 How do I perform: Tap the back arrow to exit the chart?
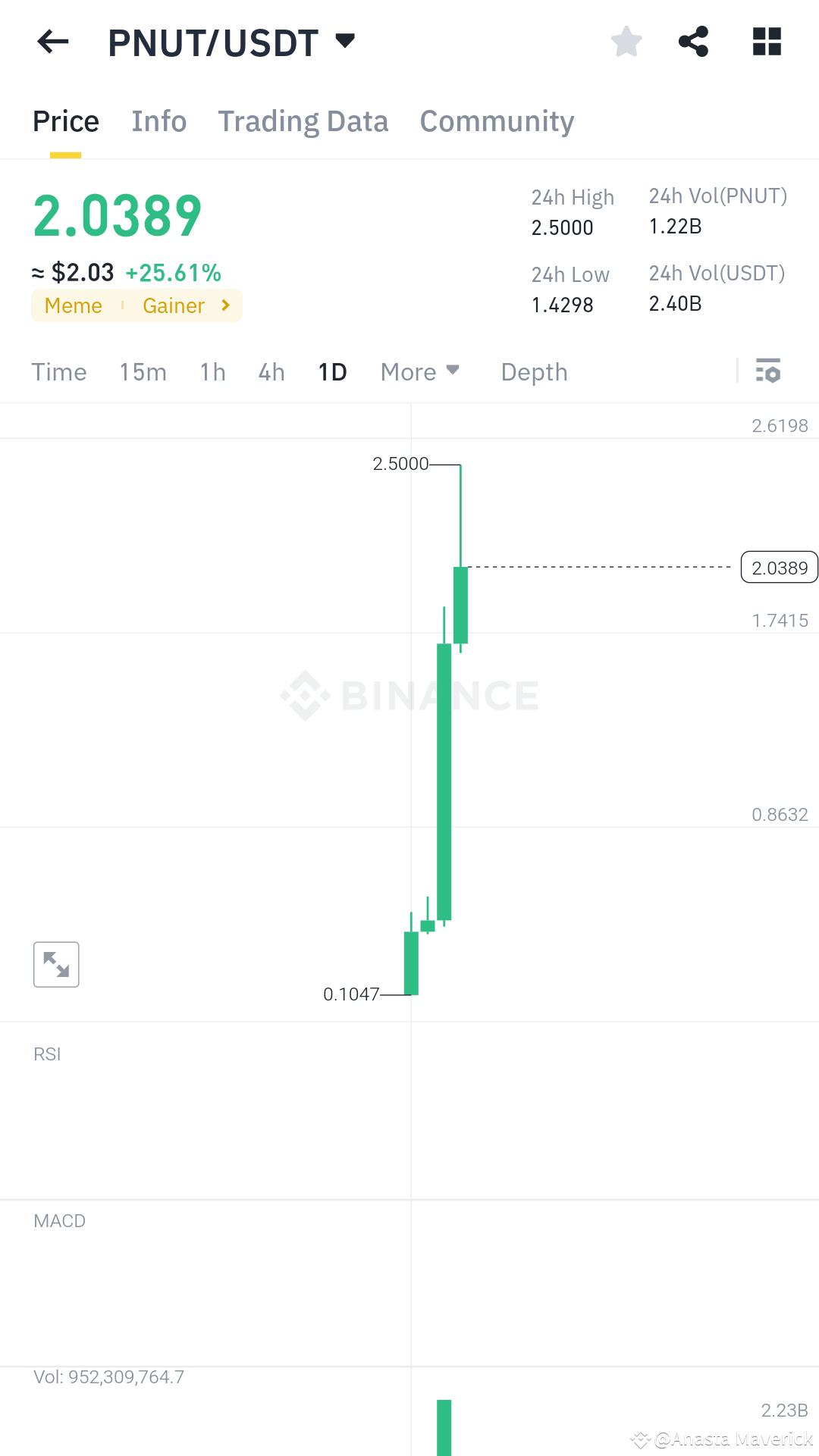(51, 42)
